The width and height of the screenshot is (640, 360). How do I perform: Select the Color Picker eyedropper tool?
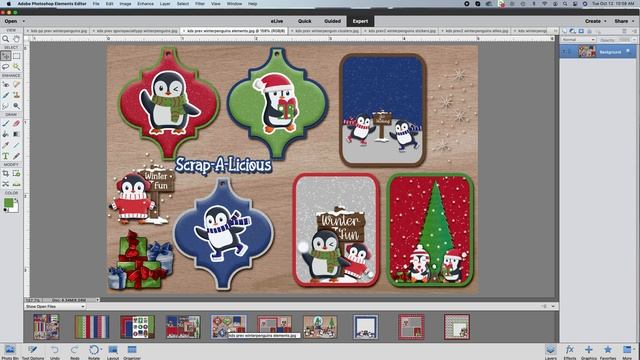pyautogui.click(x=6, y=145)
